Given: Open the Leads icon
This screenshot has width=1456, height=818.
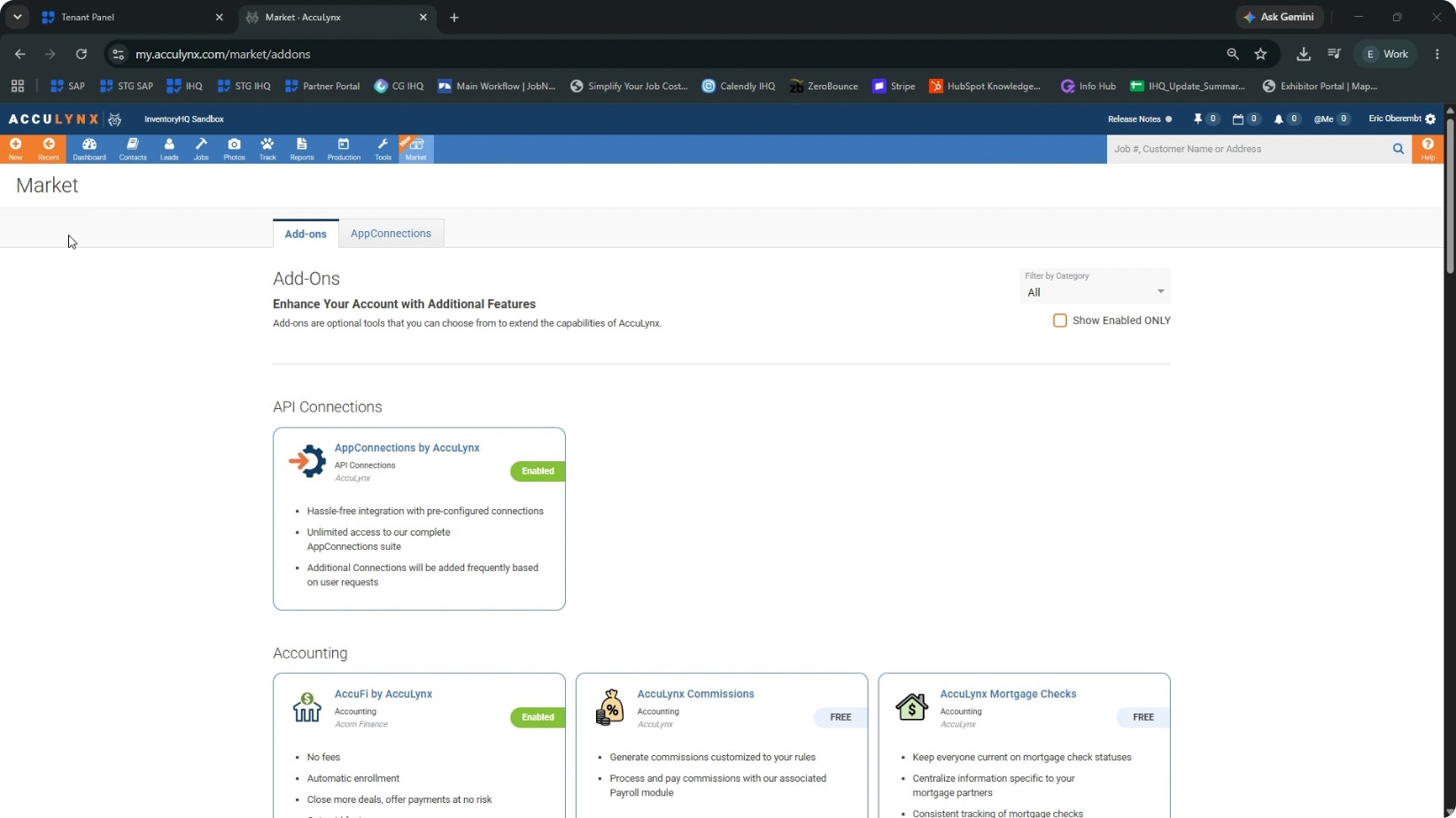Looking at the screenshot, I should (169, 149).
